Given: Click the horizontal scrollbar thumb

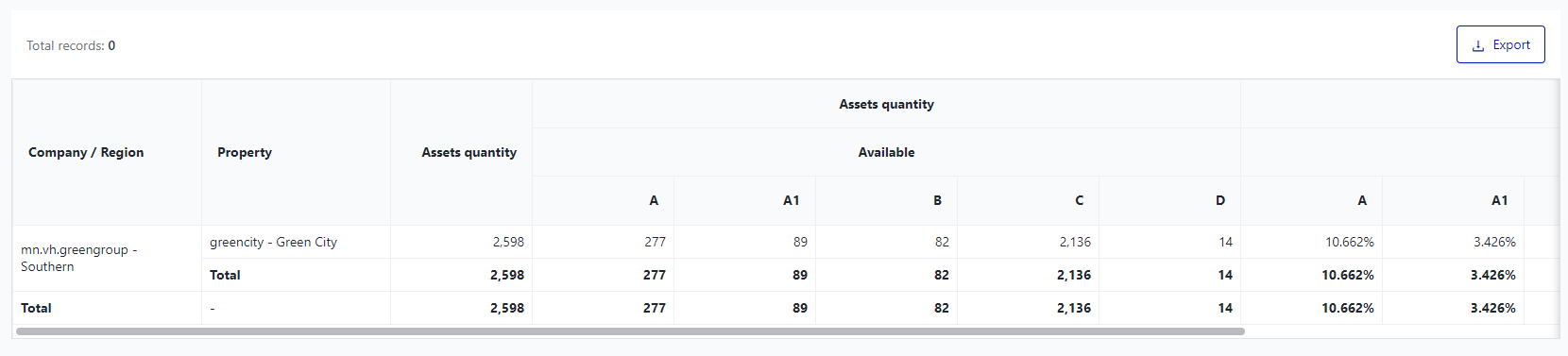Looking at the screenshot, I should tap(630, 331).
